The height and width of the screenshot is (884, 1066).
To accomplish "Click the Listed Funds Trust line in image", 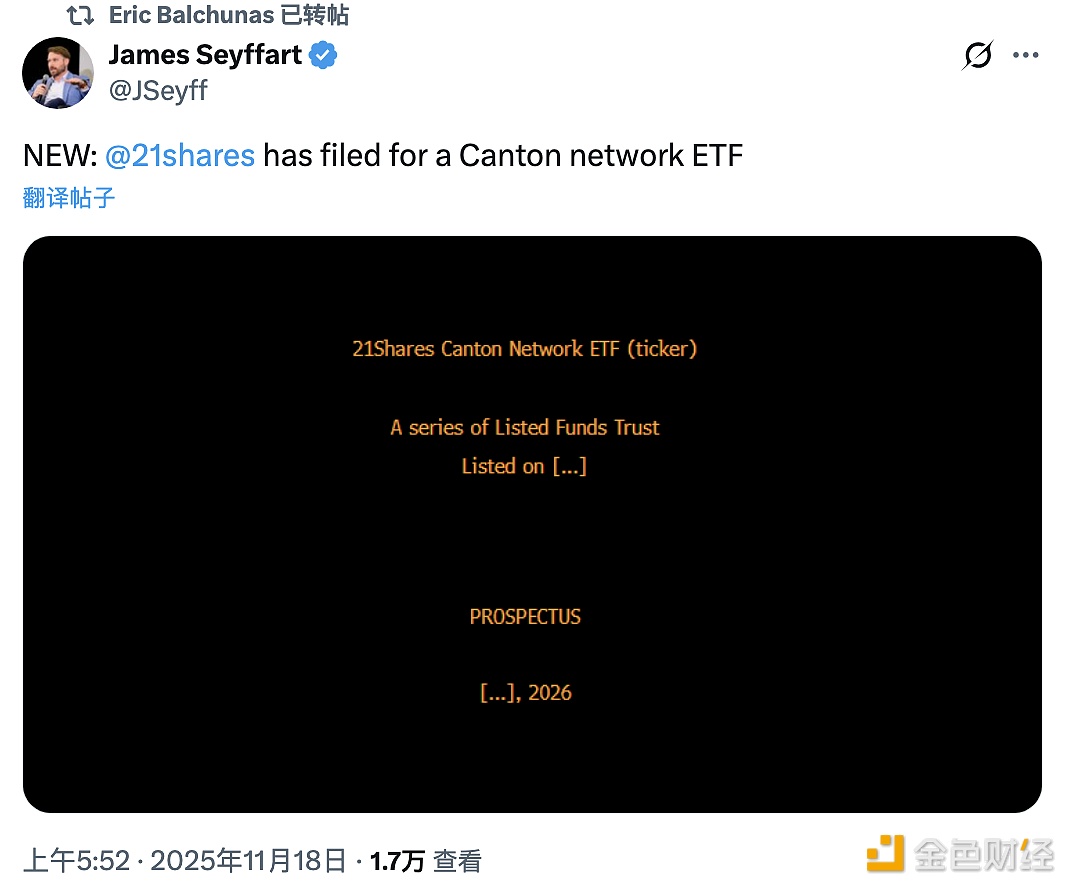I will pos(525,427).
